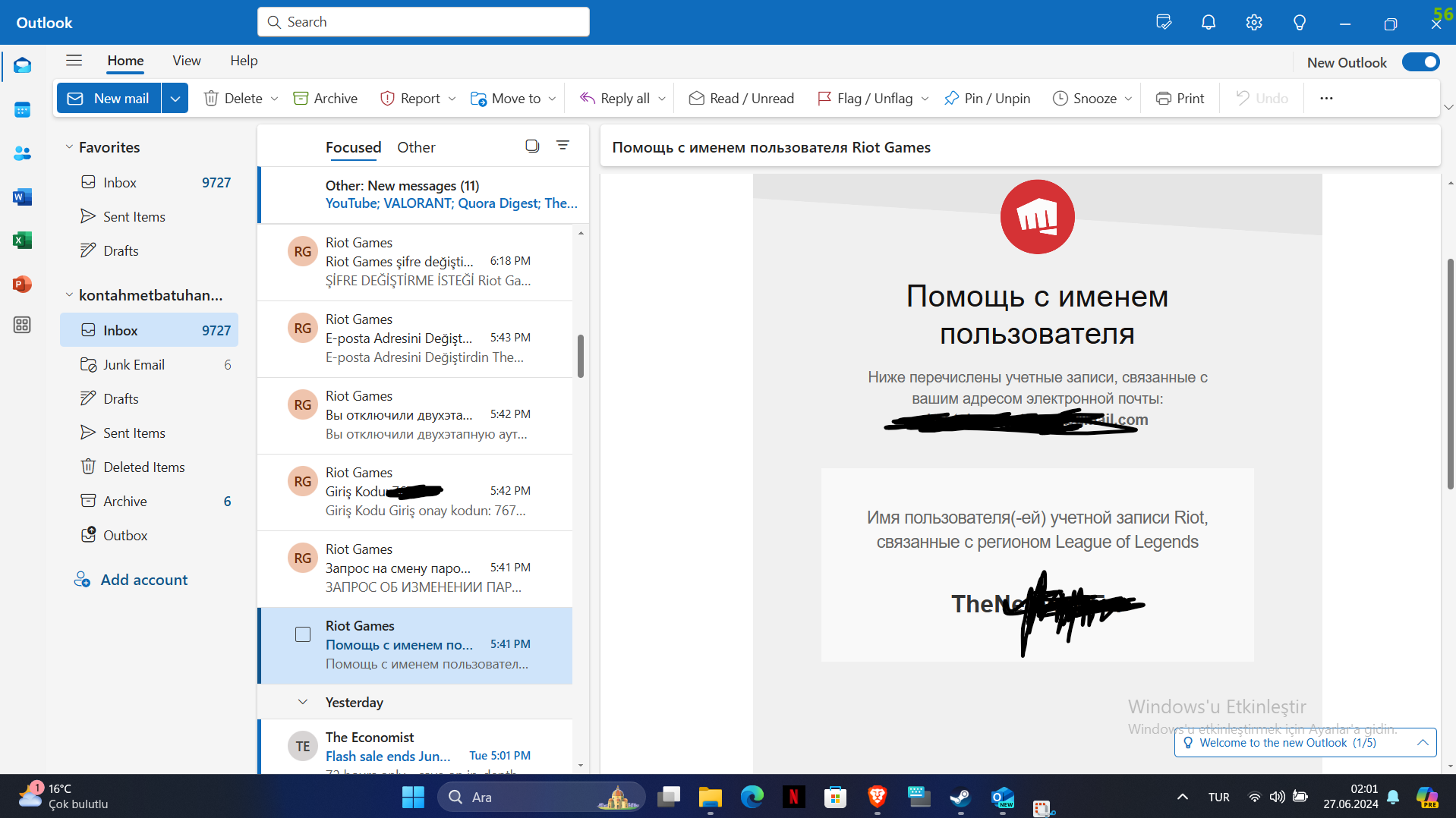Click the Snooze toolbar button
Image resolution: width=1456 pixels, height=818 pixels.
coord(1085,99)
